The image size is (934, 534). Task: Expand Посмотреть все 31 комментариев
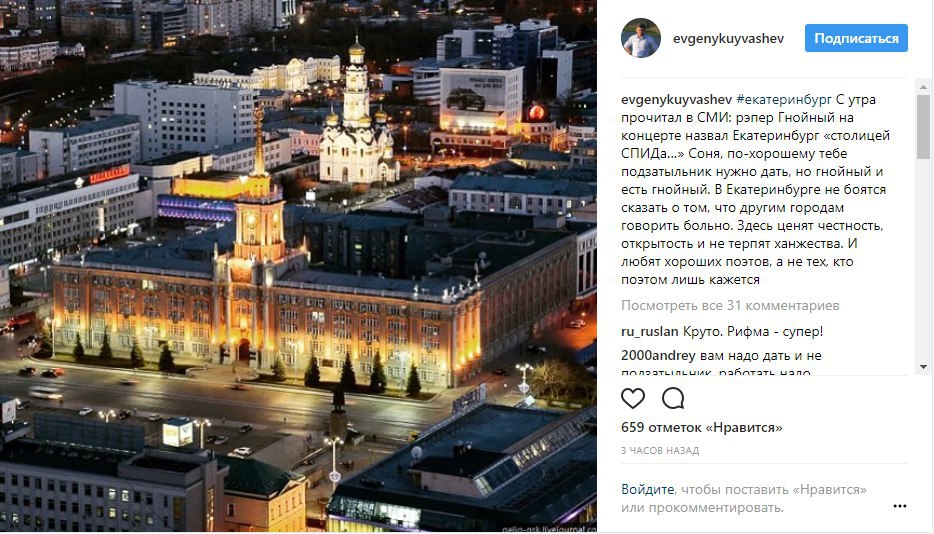(730, 306)
